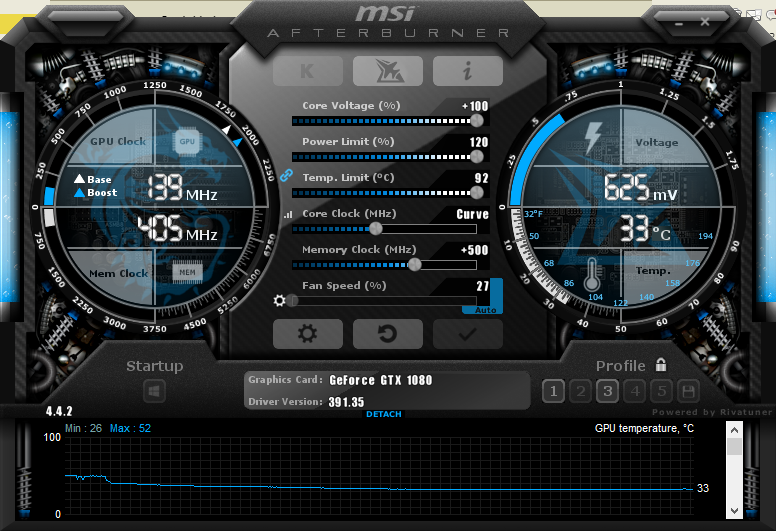Click the Temp. Limit slider handle
The image size is (776, 531).
(x=477, y=193)
